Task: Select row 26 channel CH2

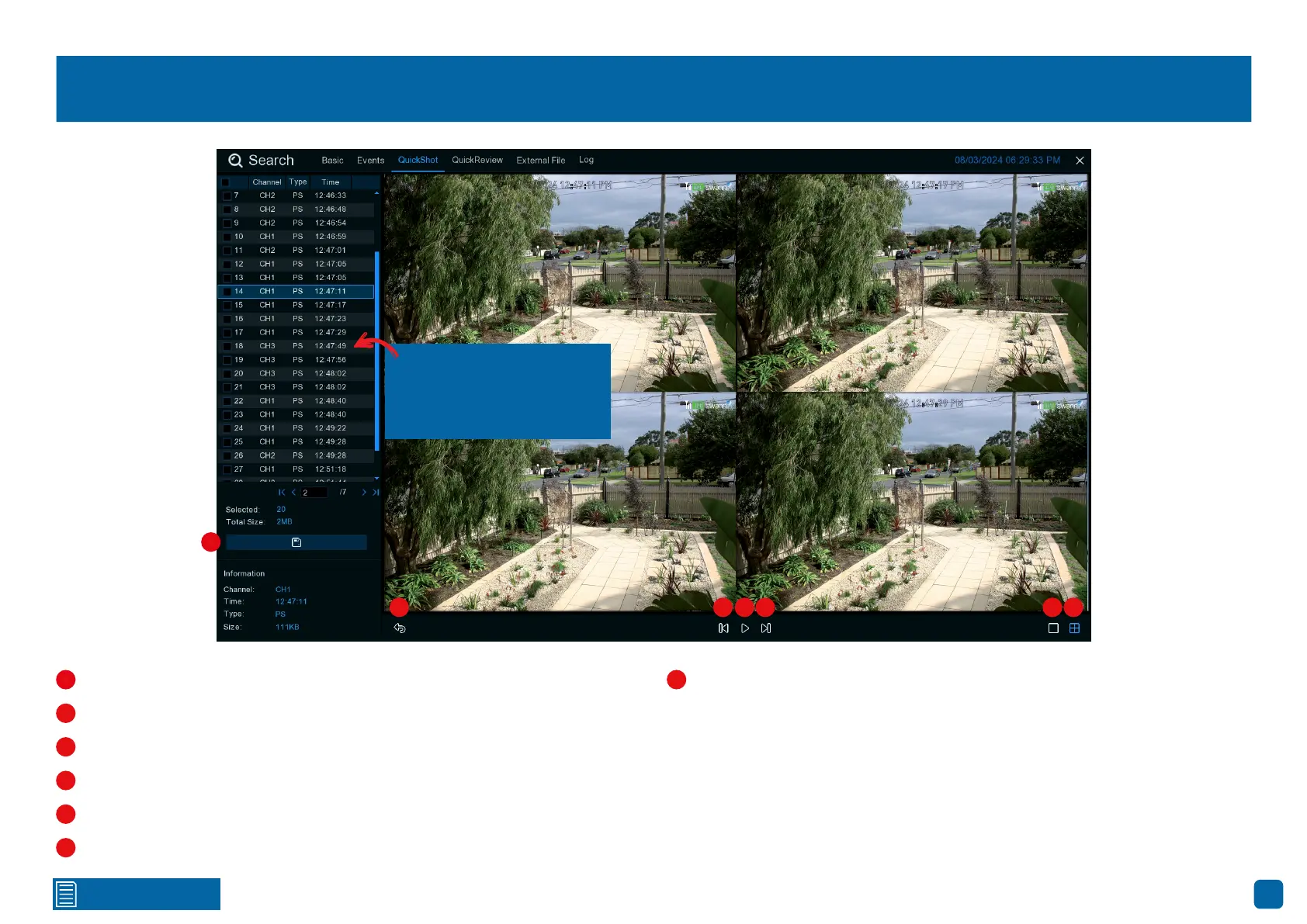Action: point(267,456)
